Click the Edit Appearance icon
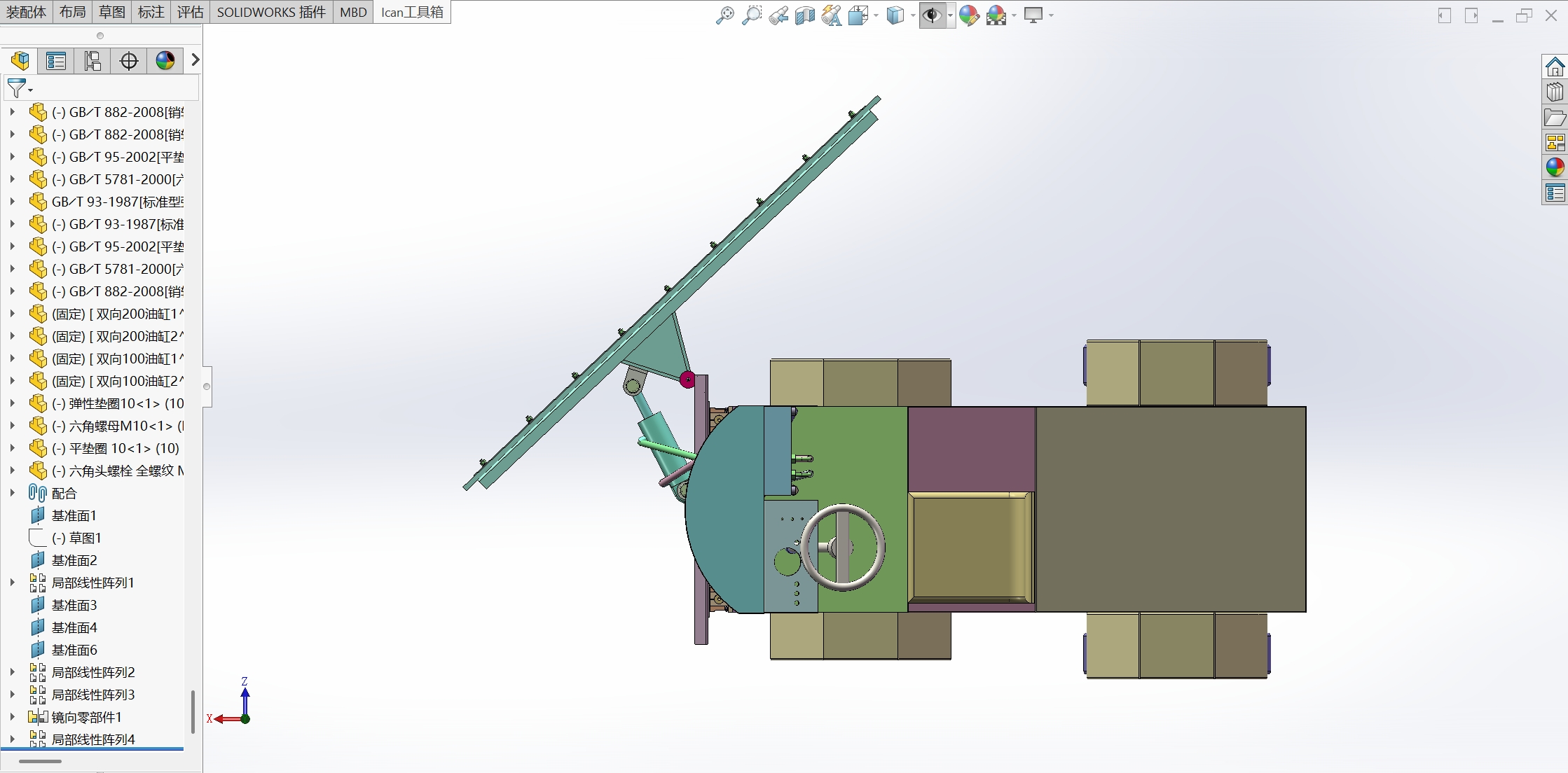The image size is (1568, 773). (x=969, y=15)
